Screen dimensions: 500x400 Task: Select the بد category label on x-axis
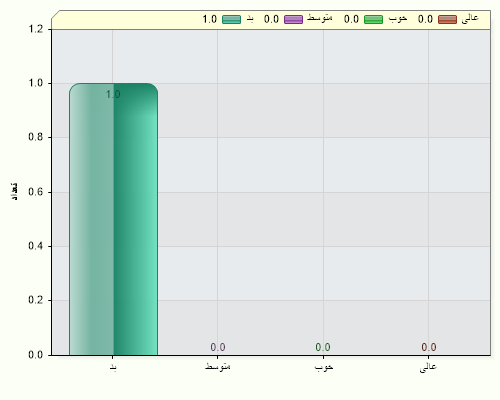click(x=113, y=367)
